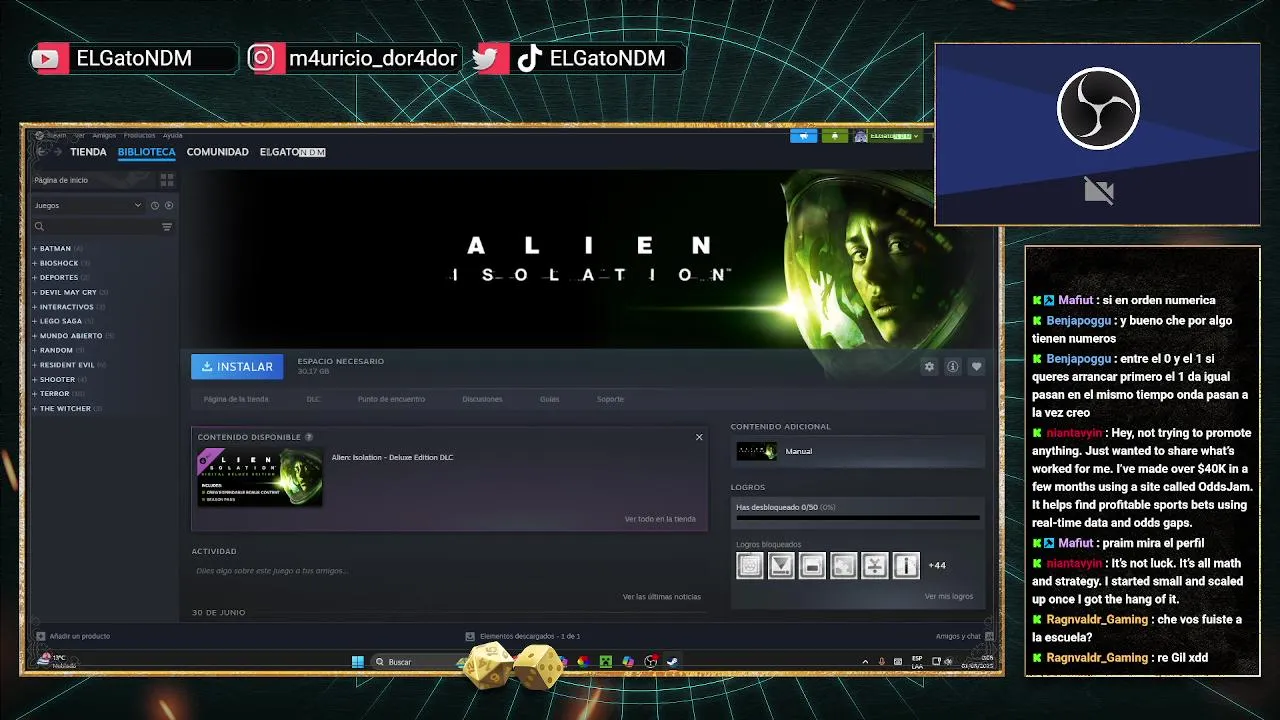This screenshot has width=1280, height=720.
Task: Click the fifth locked achievement icon
Action: coord(875,565)
